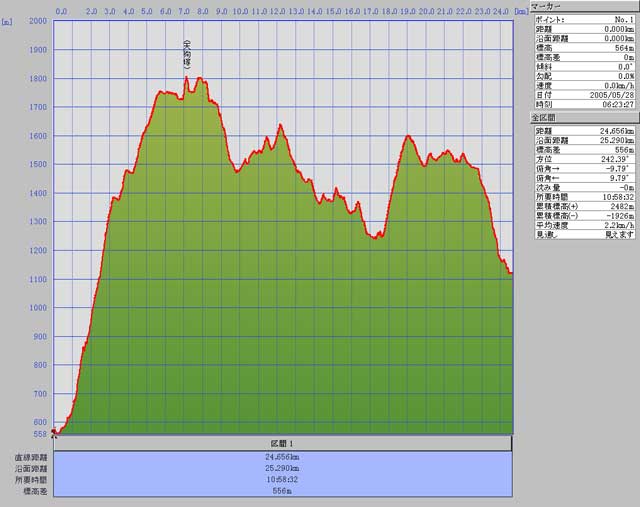Click the 直線距離 24.656km row below the graph
640x507 pixels.
283,456
